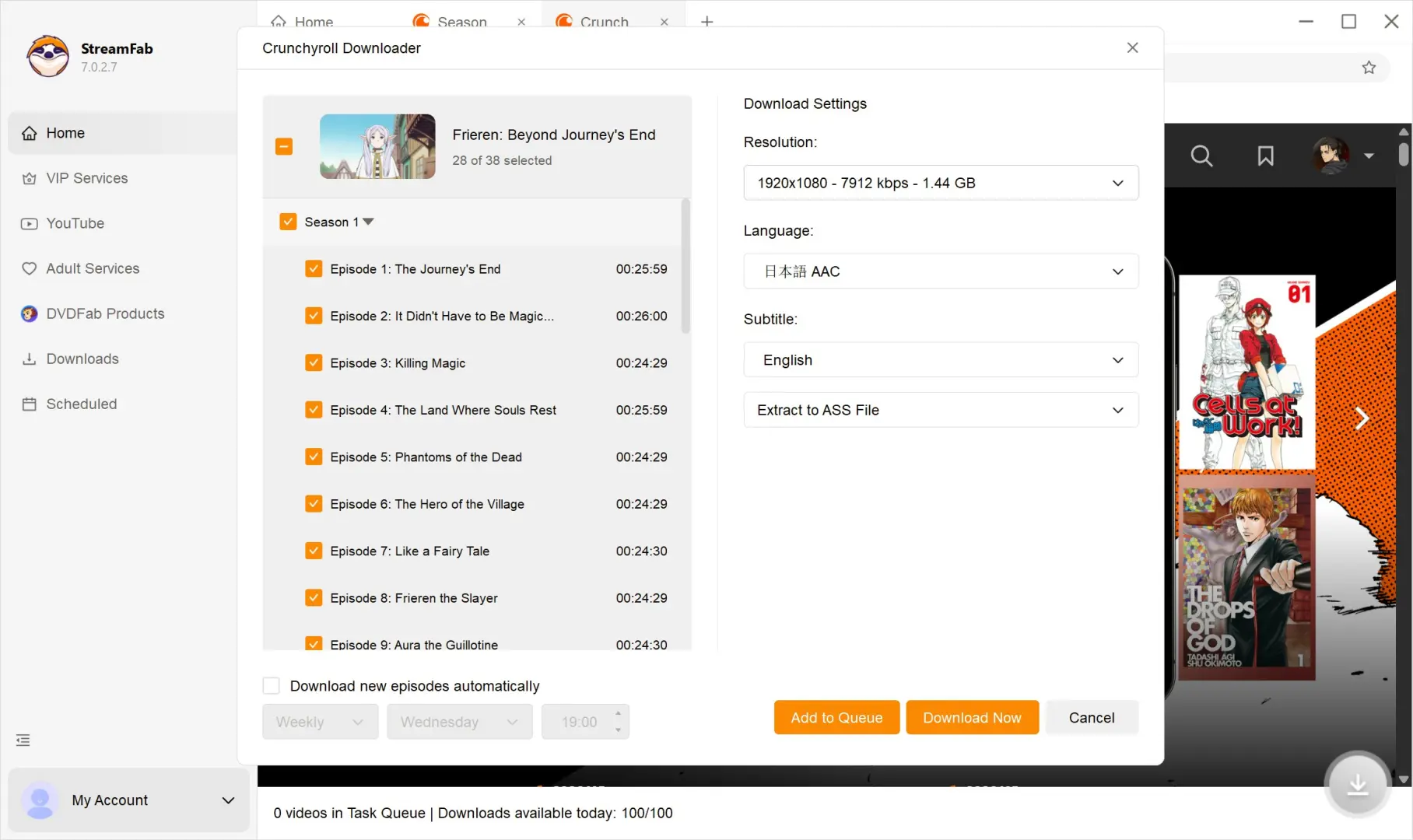Open a new tab with the plus icon
This screenshot has height=840, width=1413.
(x=706, y=21)
